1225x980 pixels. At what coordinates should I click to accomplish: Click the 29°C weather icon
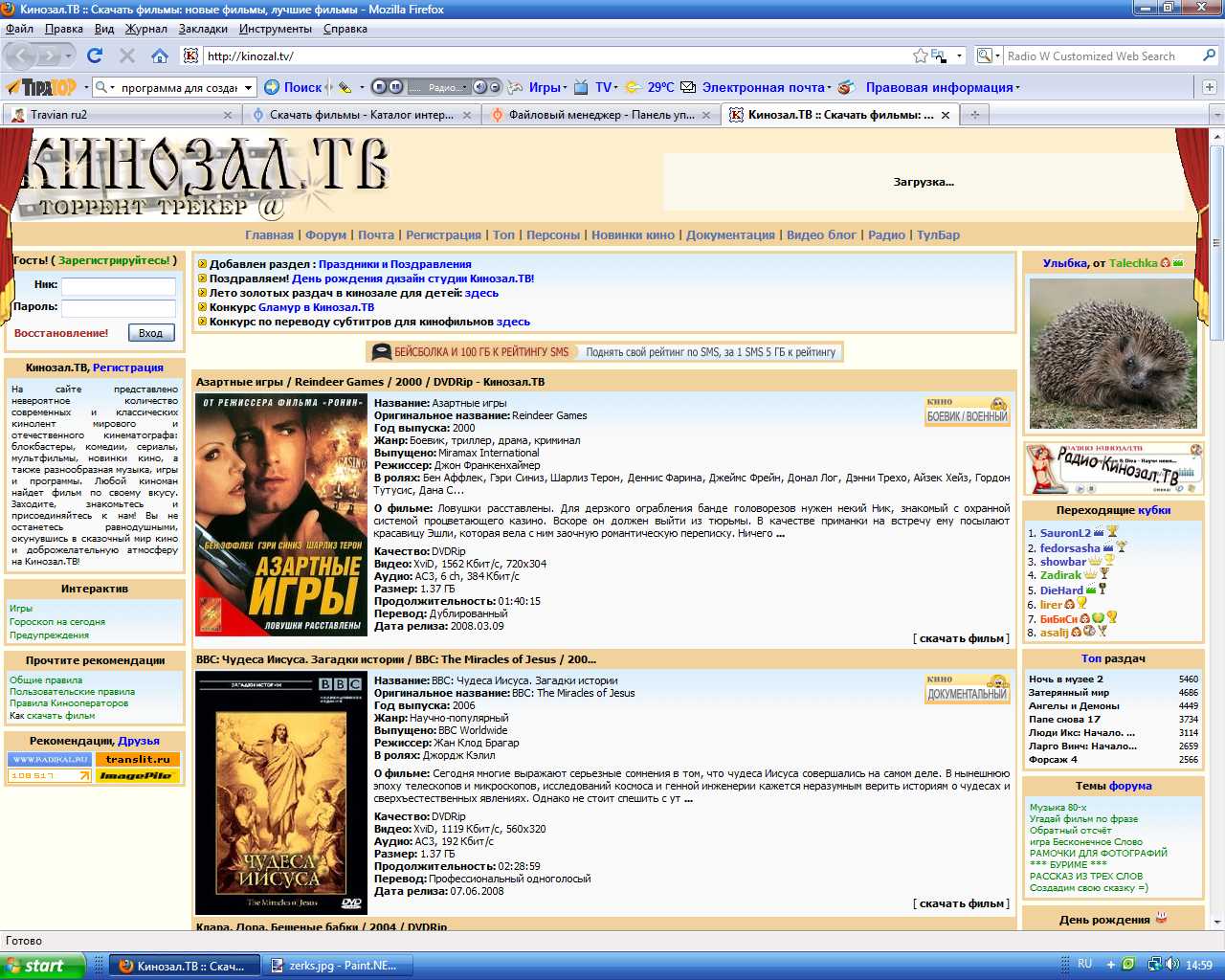click(x=634, y=87)
